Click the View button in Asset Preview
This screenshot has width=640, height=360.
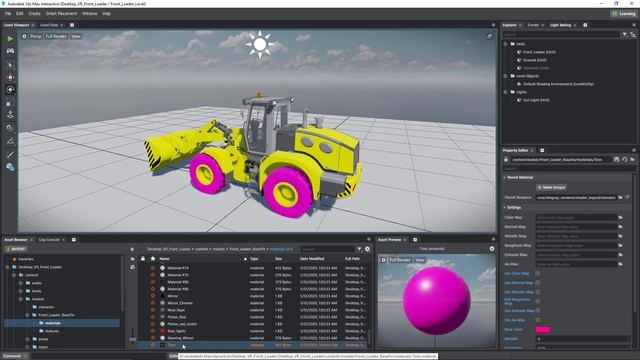click(420, 260)
